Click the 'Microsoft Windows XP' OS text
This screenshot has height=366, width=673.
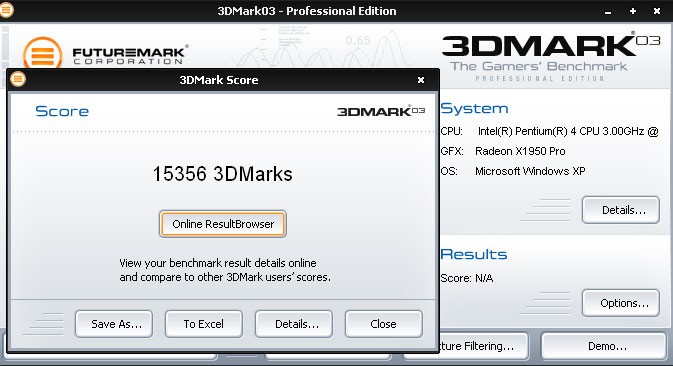(x=530, y=171)
